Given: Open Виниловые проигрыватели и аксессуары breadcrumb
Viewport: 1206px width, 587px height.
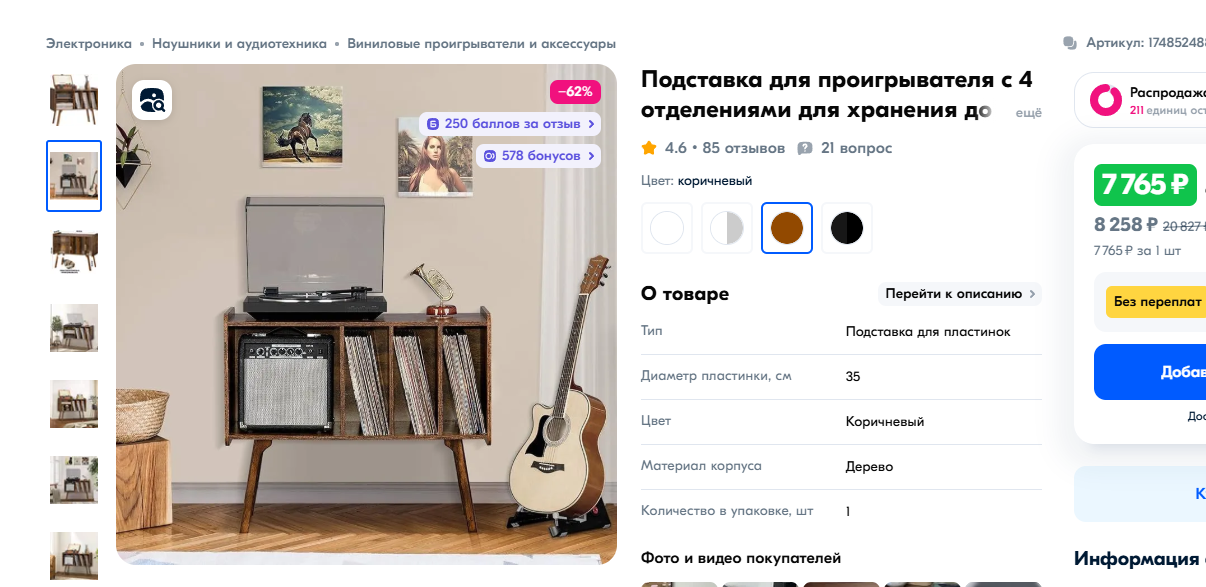Looking at the screenshot, I should [481, 44].
